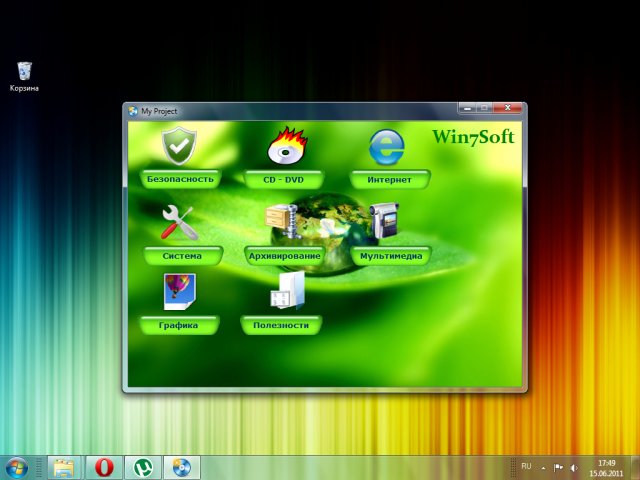Open the Архивирование category
Viewport: 640px width, 480px height.
(x=284, y=256)
